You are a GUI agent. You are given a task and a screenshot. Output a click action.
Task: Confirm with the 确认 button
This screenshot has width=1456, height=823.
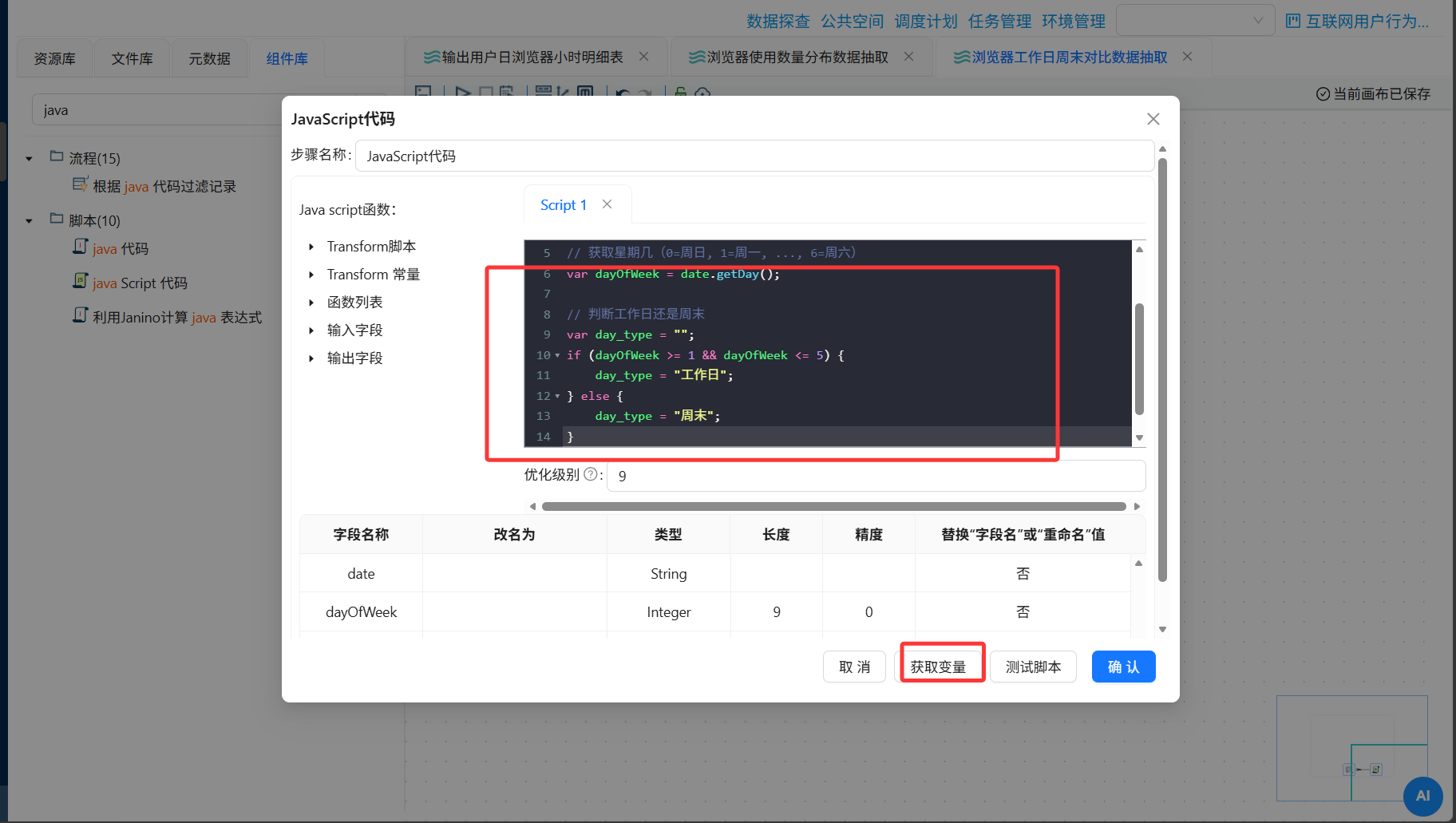coord(1123,667)
